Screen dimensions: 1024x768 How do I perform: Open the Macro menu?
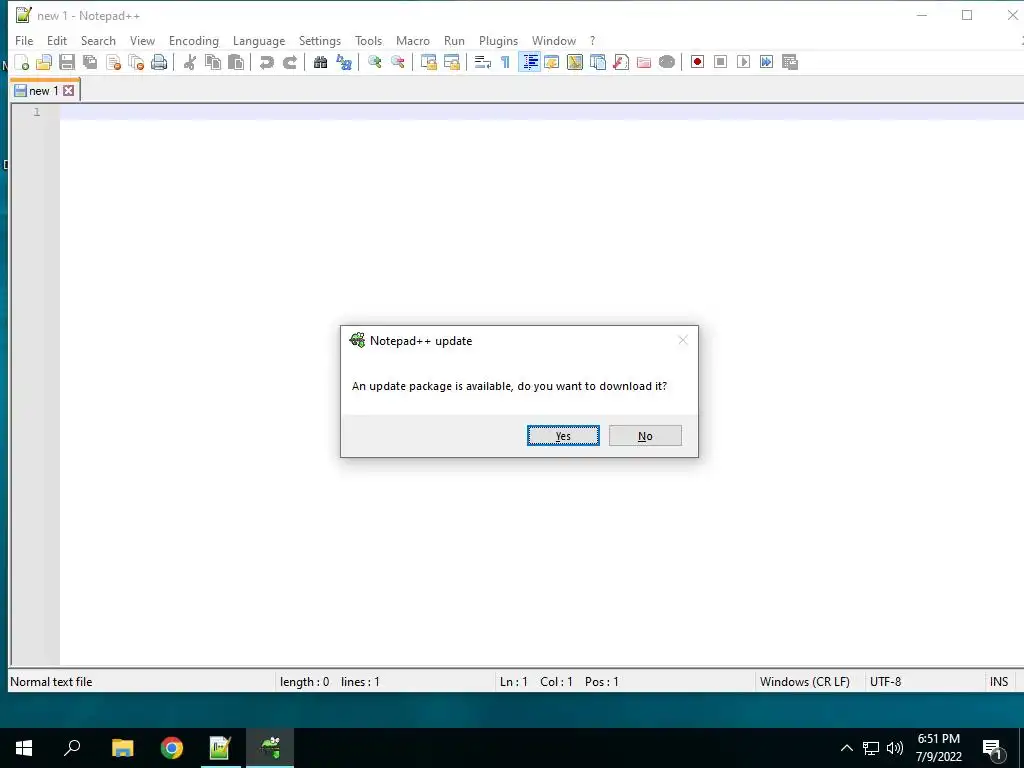pyautogui.click(x=413, y=40)
